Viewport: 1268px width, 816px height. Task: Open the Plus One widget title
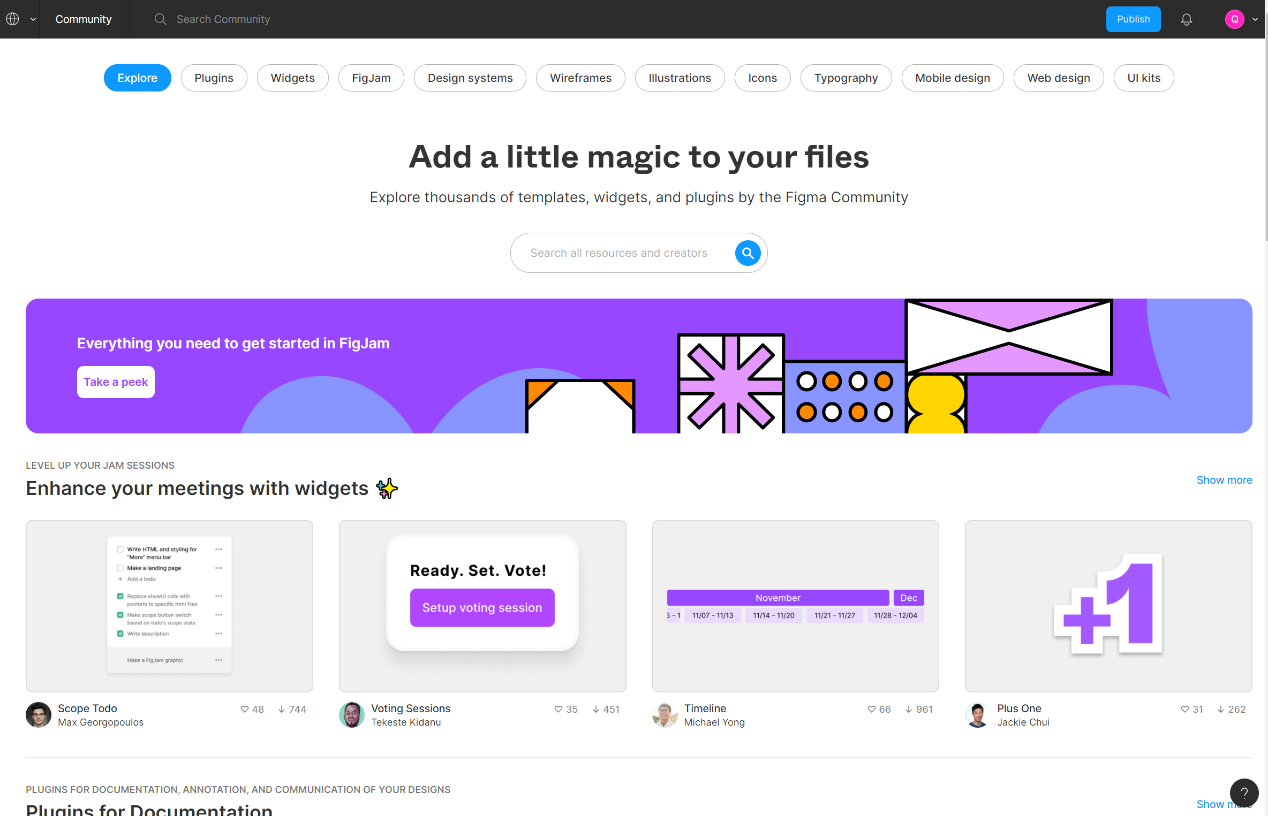tap(1019, 708)
